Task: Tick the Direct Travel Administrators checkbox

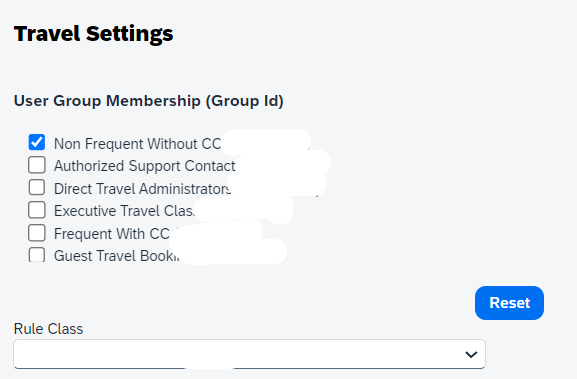Action: (37, 187)
